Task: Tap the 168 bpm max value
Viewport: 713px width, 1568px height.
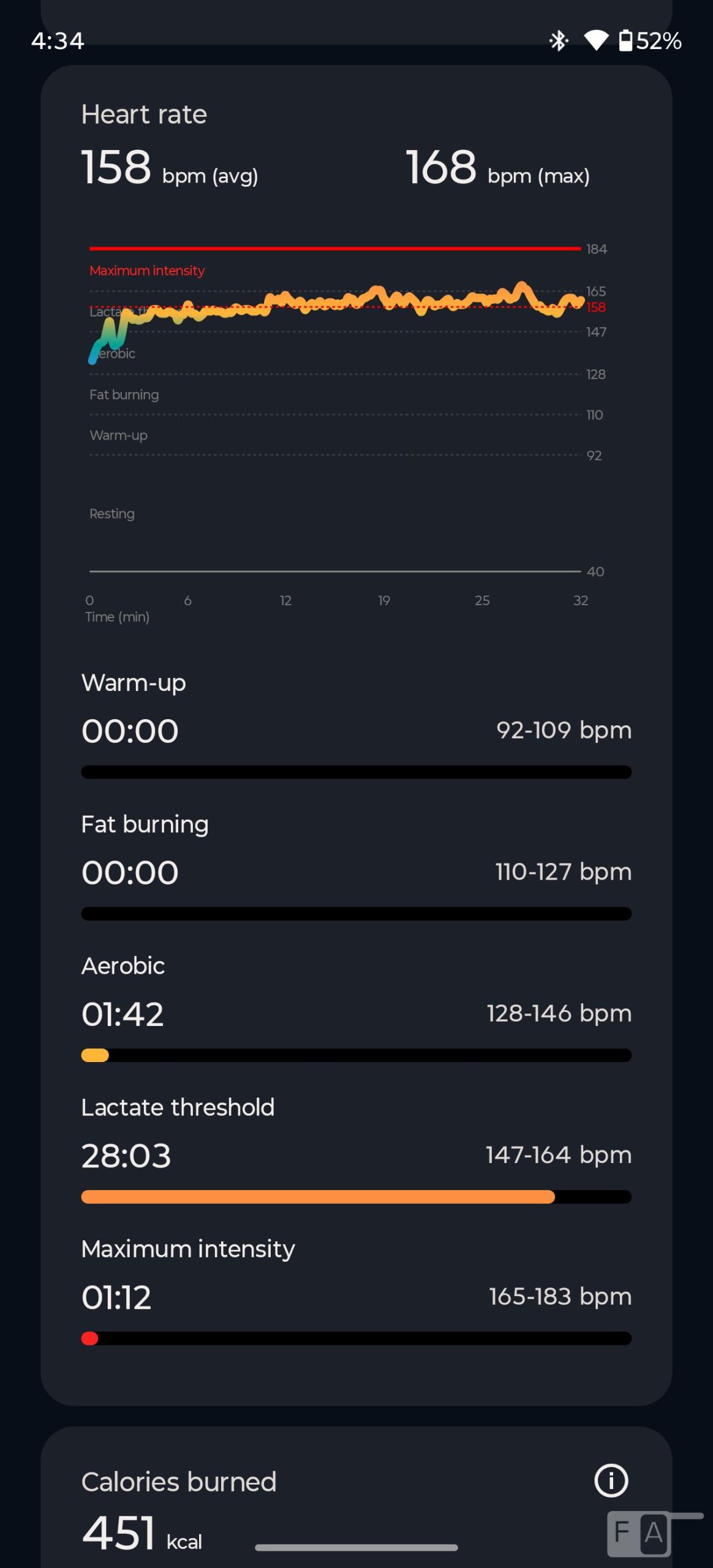Action: [441, 167]
